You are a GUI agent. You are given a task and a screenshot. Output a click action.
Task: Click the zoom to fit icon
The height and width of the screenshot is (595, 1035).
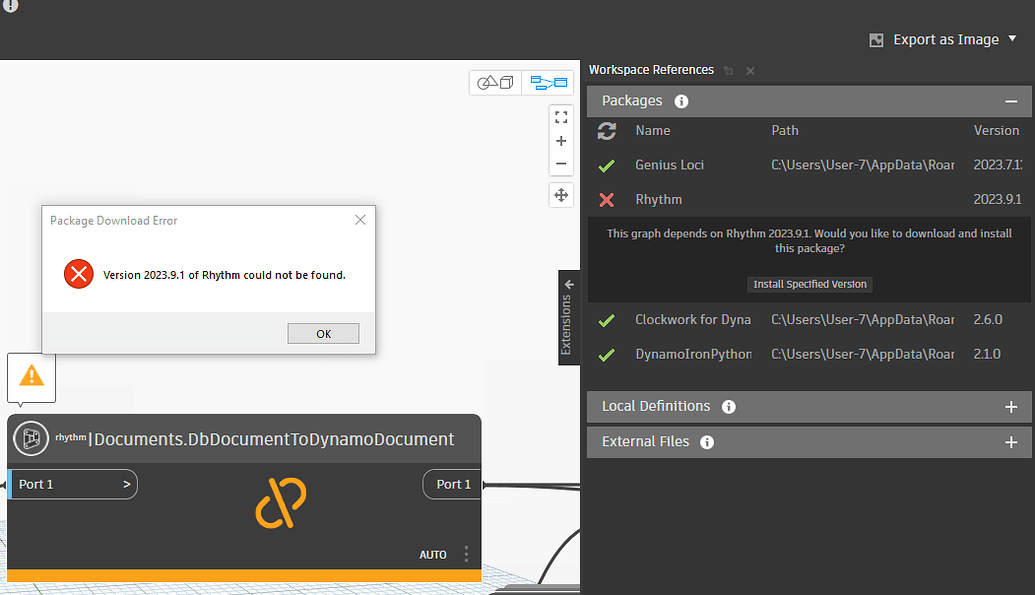pos(561,116)
